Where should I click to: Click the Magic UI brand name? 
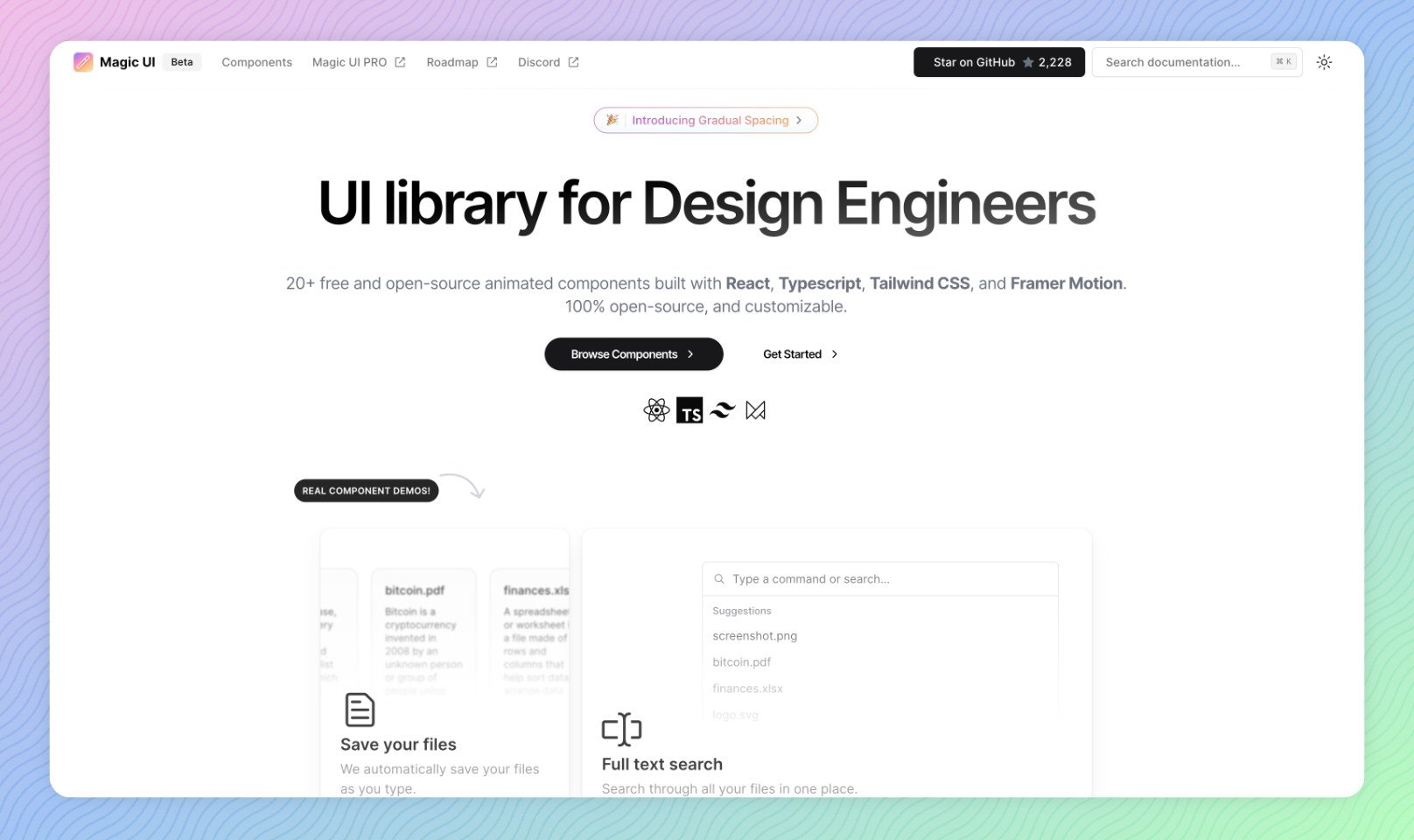click(x=128, y=62)
